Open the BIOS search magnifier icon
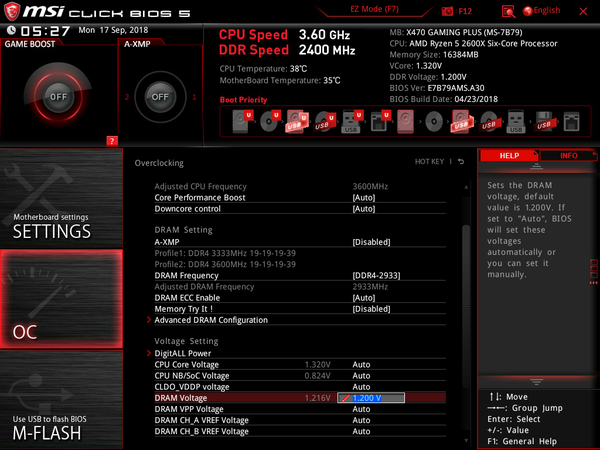This screenshot has width=600, height=450. pos(508,11)
